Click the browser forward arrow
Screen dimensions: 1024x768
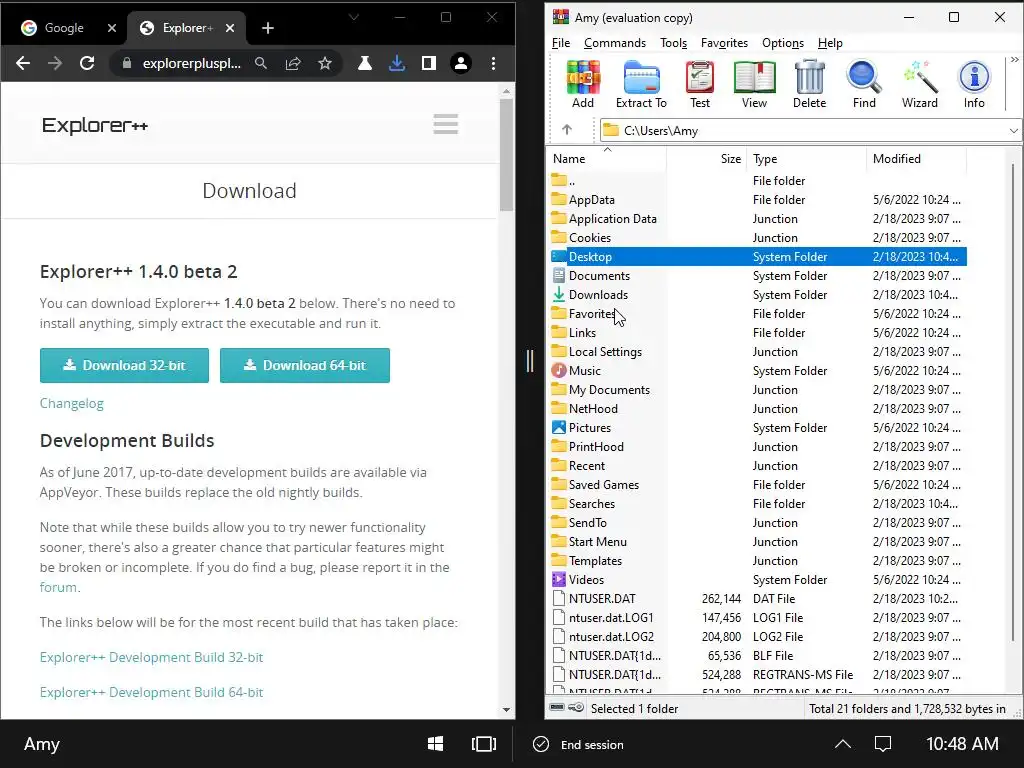55,63
